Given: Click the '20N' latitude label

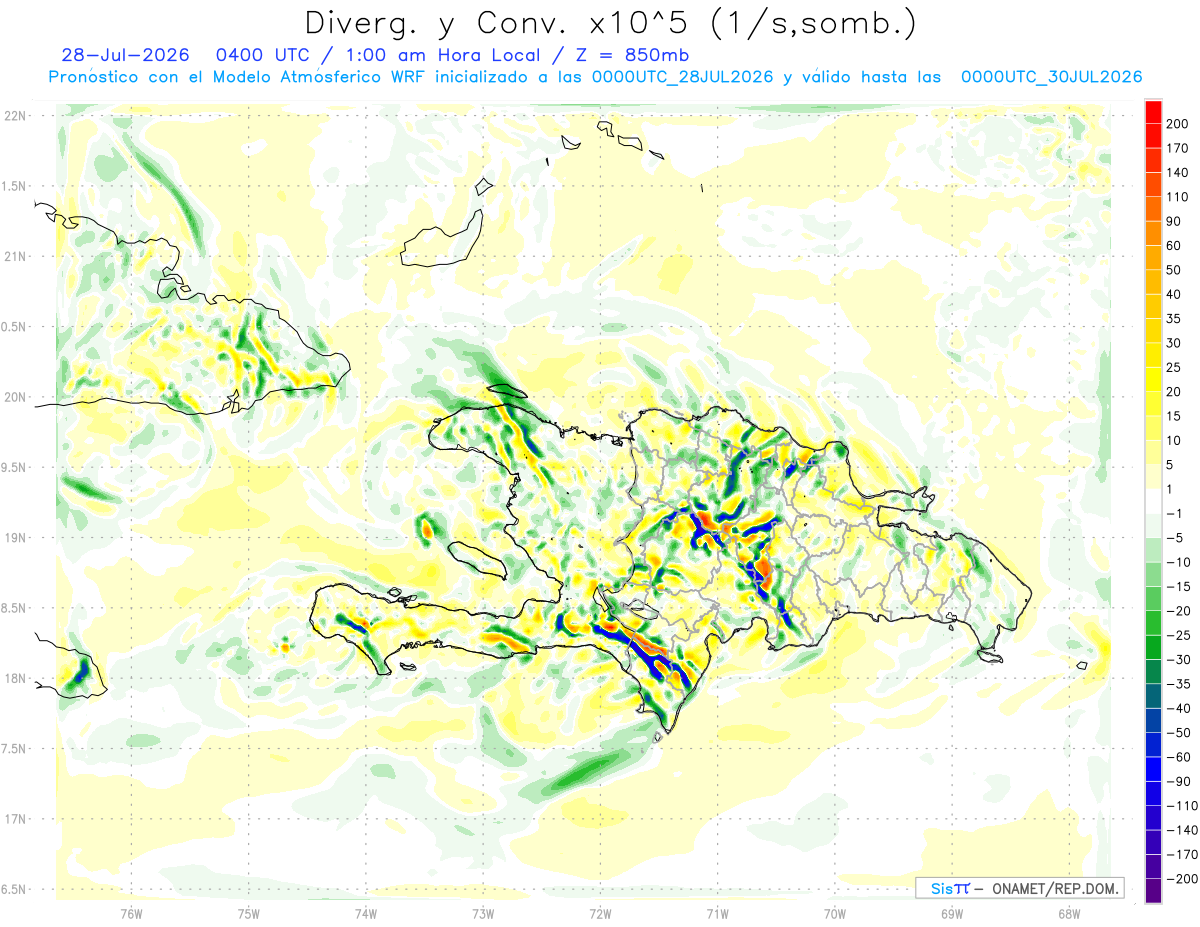Looking at the screenshot, I should tap(14, 397).
